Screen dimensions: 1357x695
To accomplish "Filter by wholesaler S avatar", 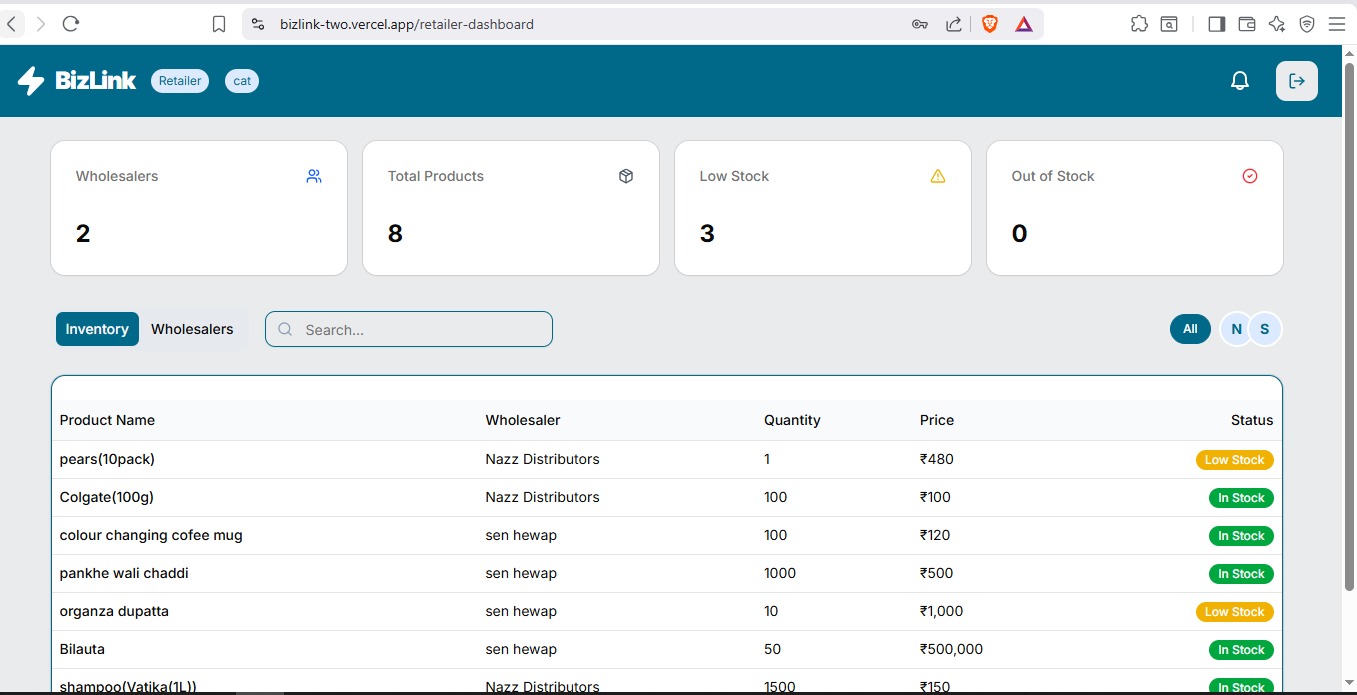I will (1265, 329).
